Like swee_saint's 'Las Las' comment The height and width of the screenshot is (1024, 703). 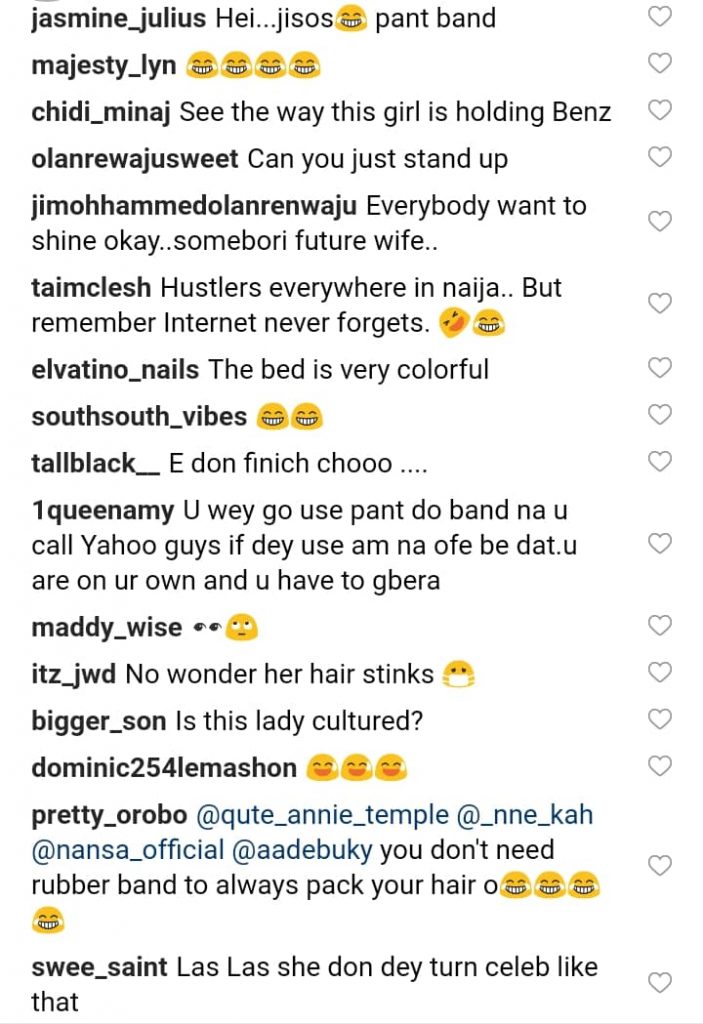(x=659, y=983)
